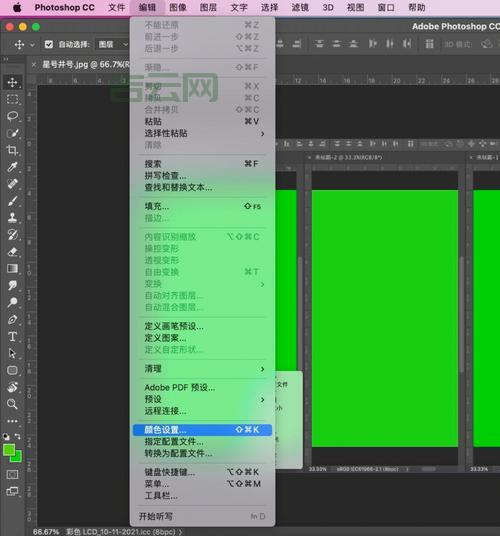Toggle the 自动选择 checkbox
Image resolution: width=500 pixels, height=536 pixels.
pyautogui.click(x=49, y=44)
